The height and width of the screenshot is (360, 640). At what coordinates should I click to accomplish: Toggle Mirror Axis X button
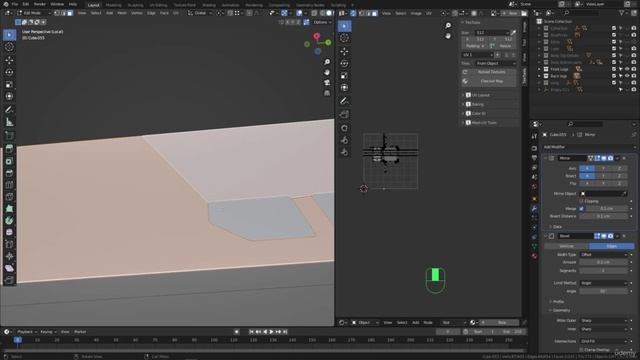(587, 168)
